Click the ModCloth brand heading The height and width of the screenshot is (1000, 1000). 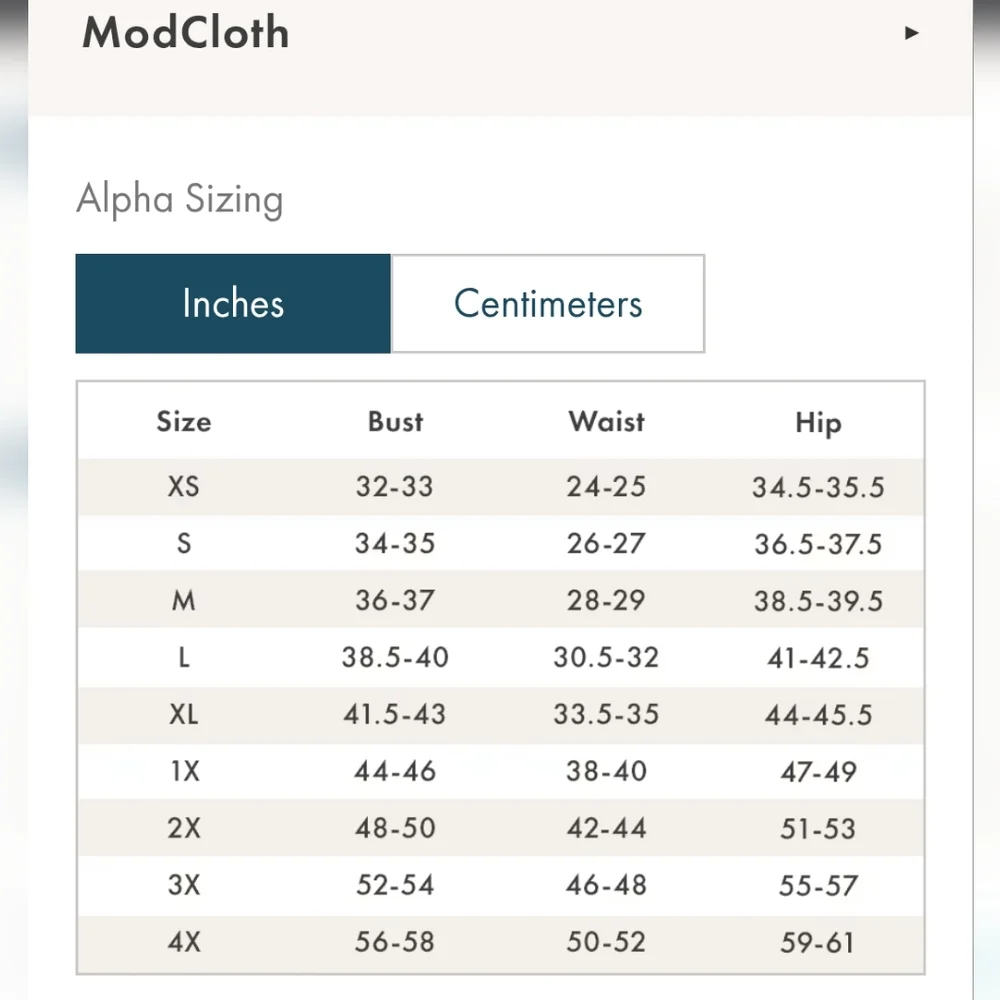tap(186, 33)
